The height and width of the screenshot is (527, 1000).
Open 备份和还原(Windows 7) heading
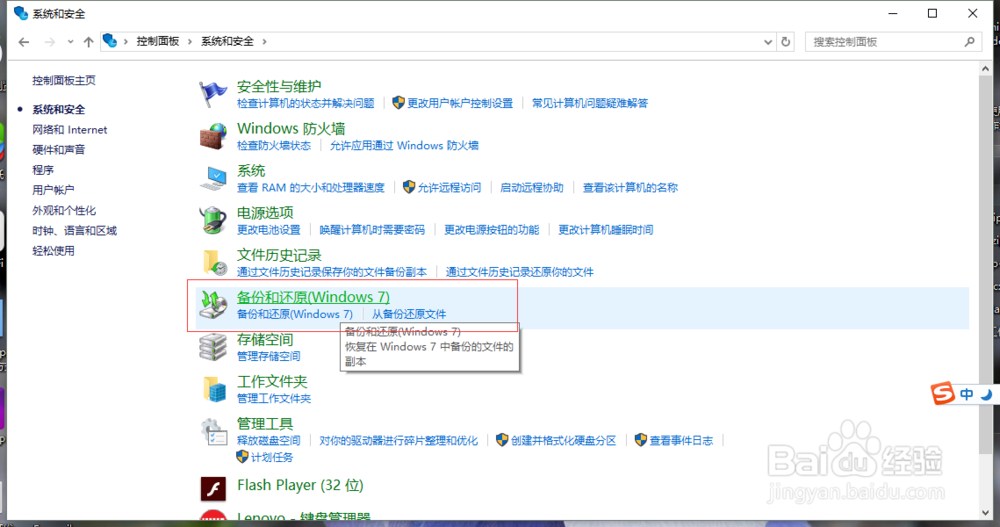point(313,297)
